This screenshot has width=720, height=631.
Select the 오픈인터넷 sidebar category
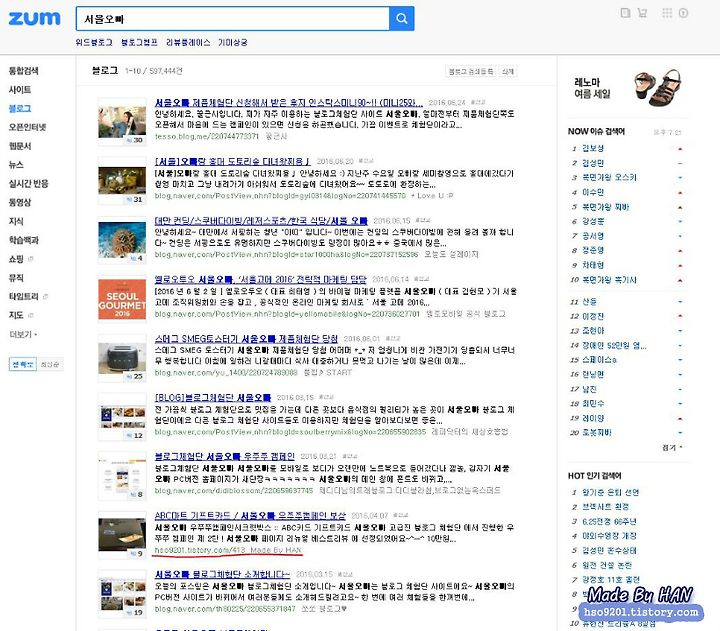click(27, 127)
